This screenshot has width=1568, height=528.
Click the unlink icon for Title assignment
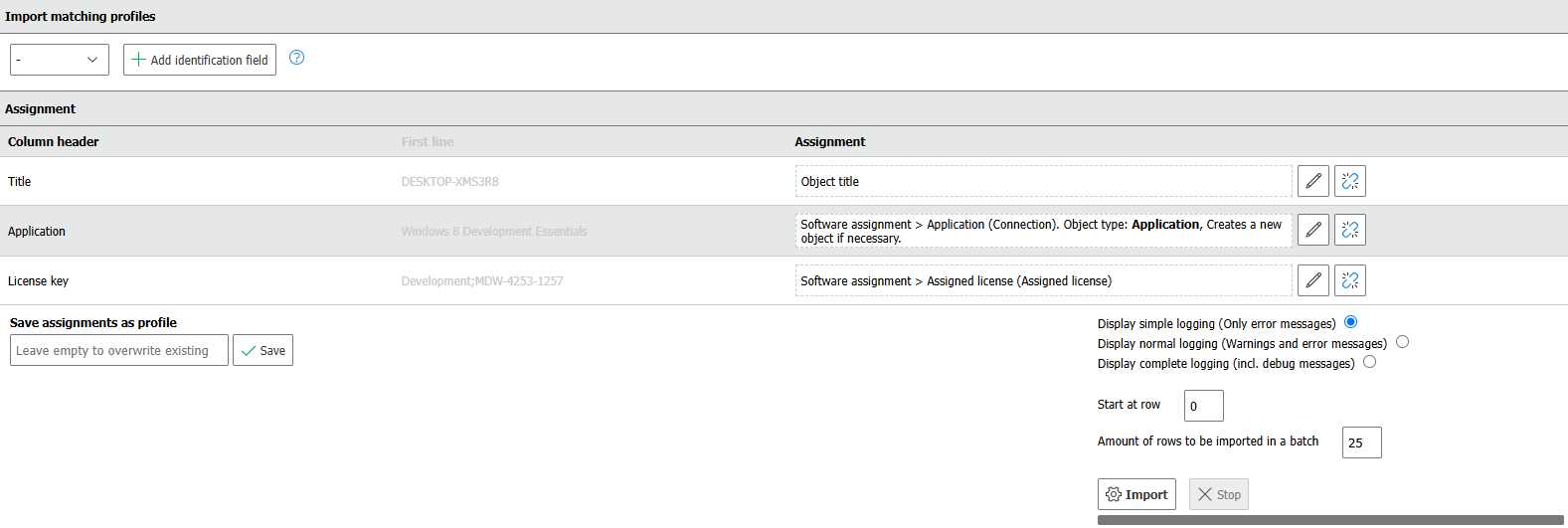(x=1349, y=181)
